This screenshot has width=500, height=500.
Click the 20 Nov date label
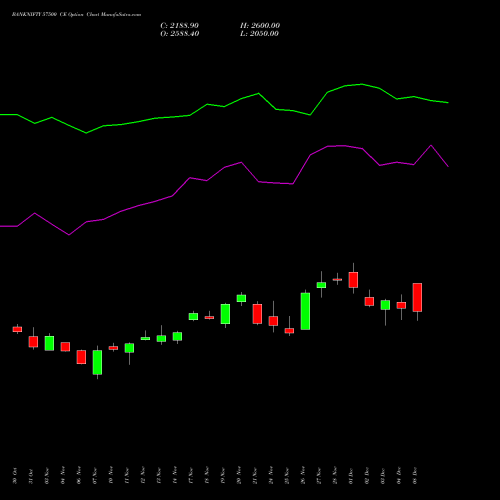[x=239, y=476]
